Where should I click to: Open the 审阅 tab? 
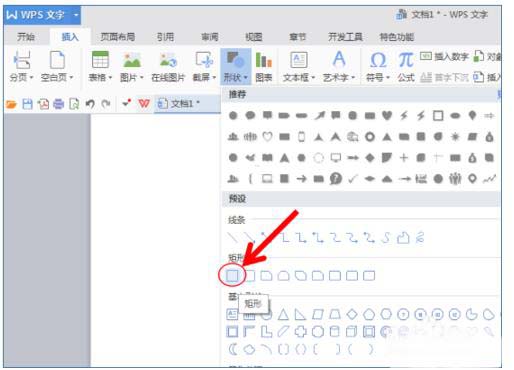click(210, 37)
